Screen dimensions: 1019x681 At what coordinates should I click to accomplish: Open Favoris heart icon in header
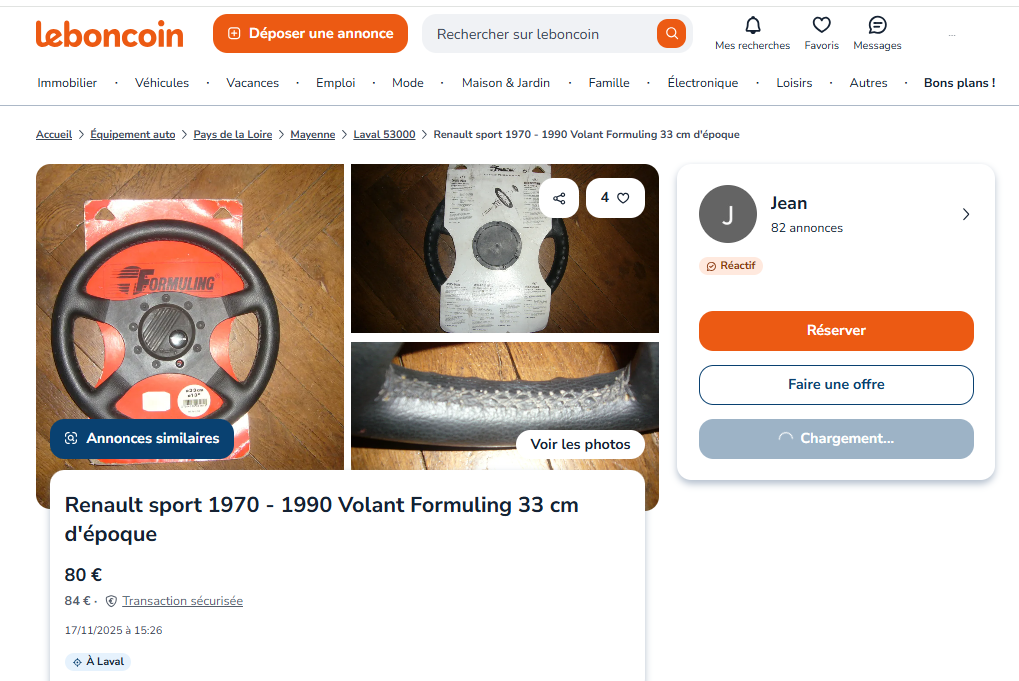pyautogui.click(x=821, y=25)
